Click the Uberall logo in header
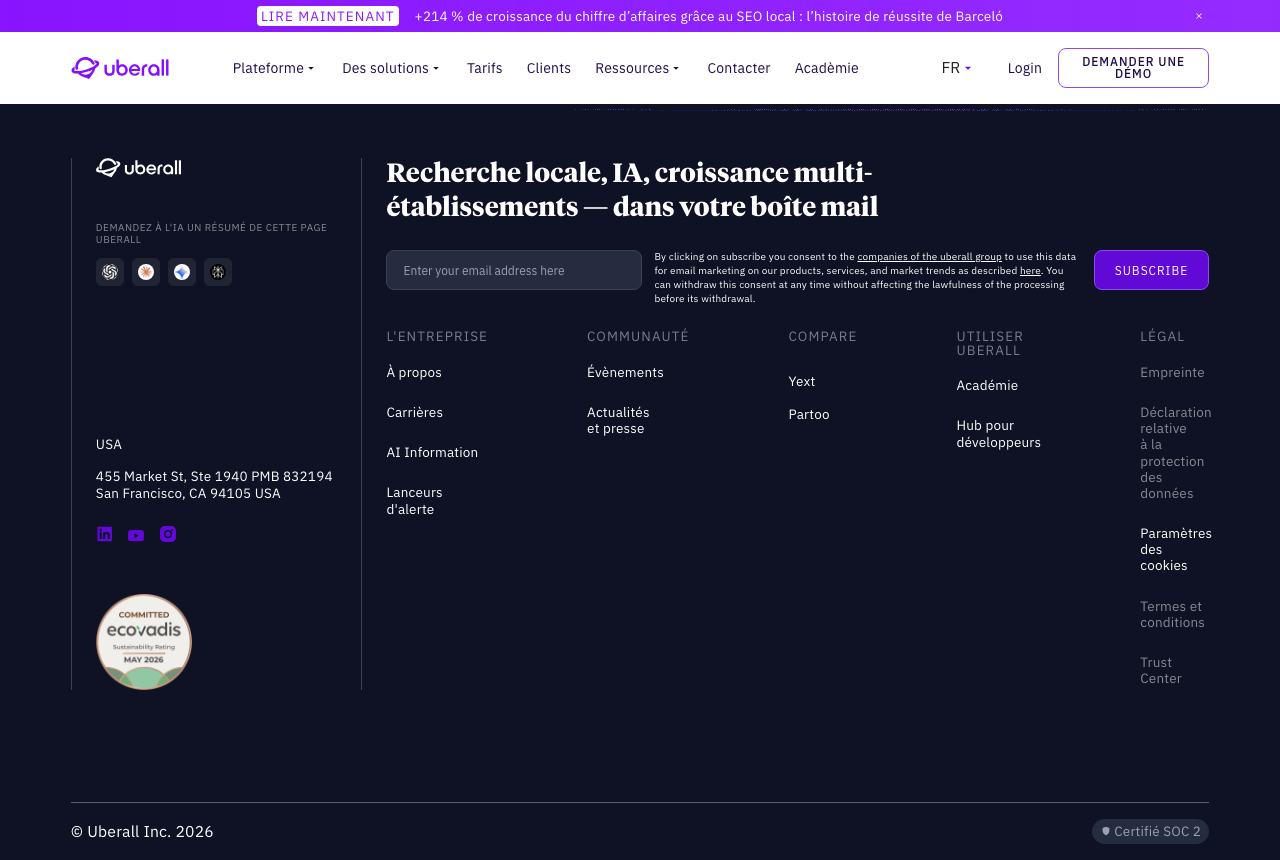Image resolution: width=1280 pixels, height=860 pixels. pyautogui.click(x=120, y=68)
